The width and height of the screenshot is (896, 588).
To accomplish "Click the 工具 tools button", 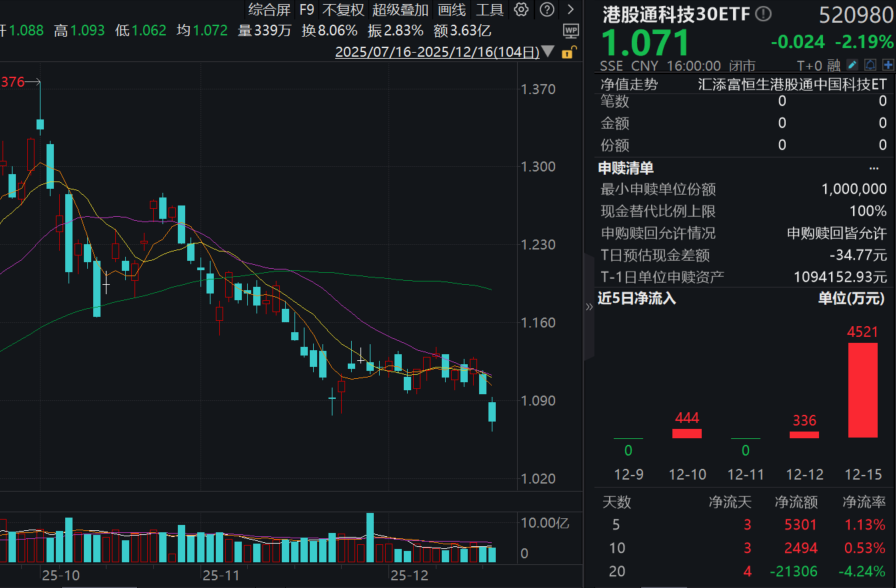I will [x=490, y=9].
